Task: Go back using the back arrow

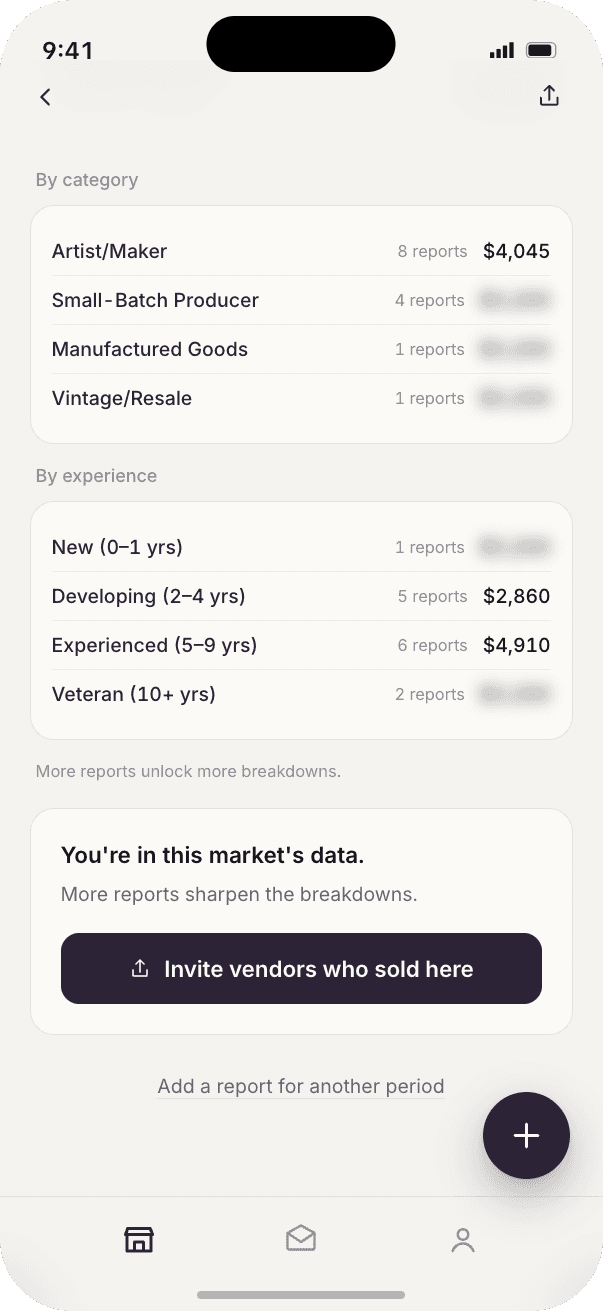Action: point(45,96)
